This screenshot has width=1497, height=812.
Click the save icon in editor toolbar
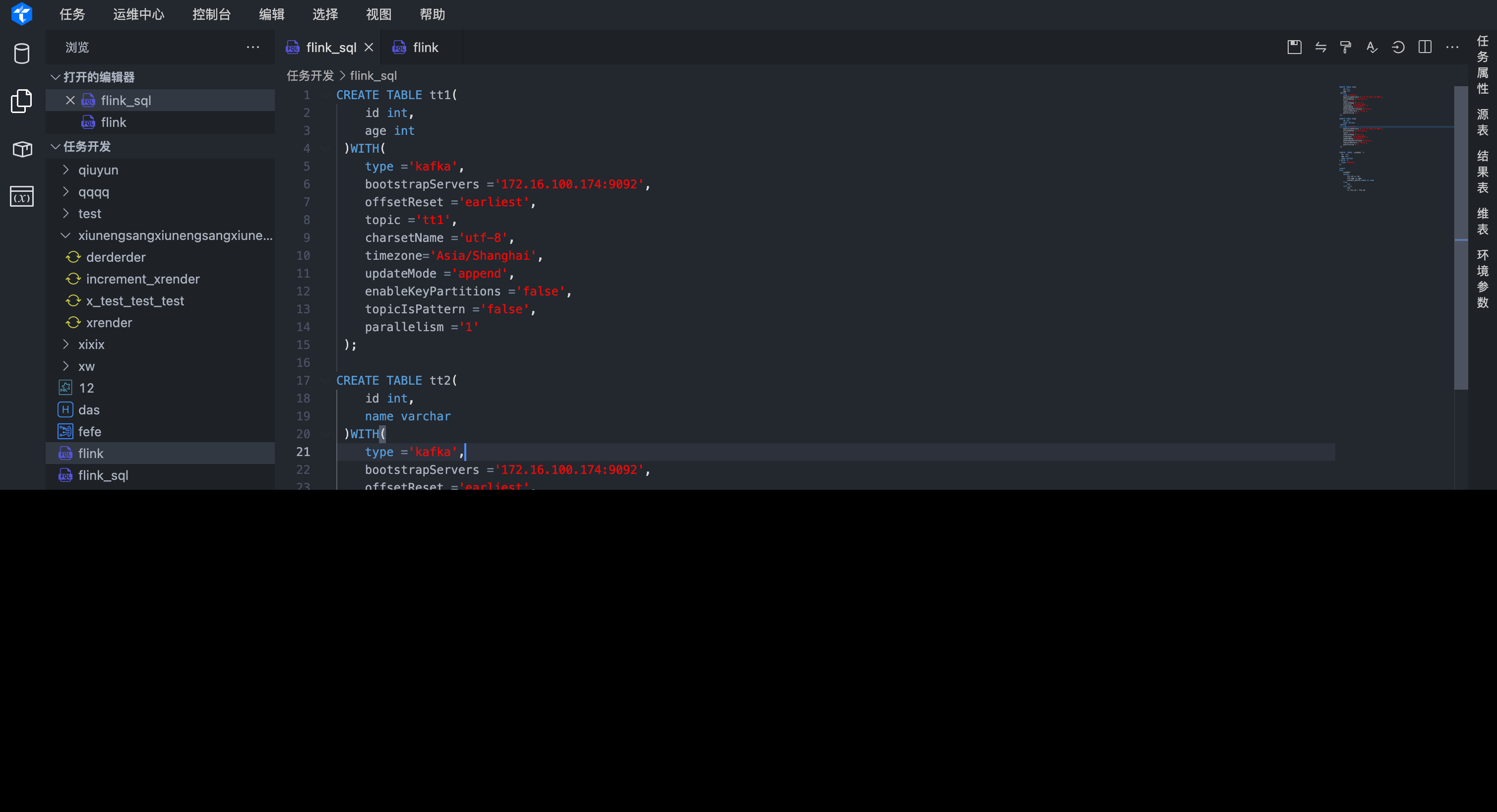click(1294, 47)
